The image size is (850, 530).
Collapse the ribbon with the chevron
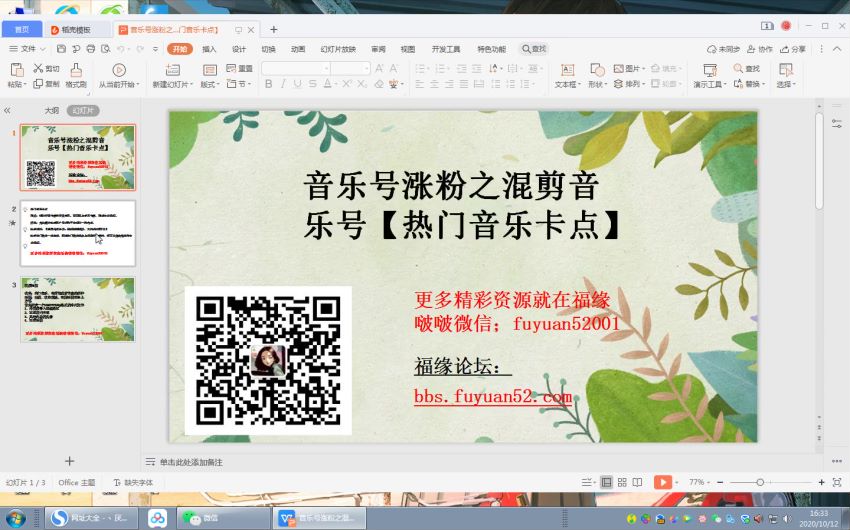click(x=837, y=49)
